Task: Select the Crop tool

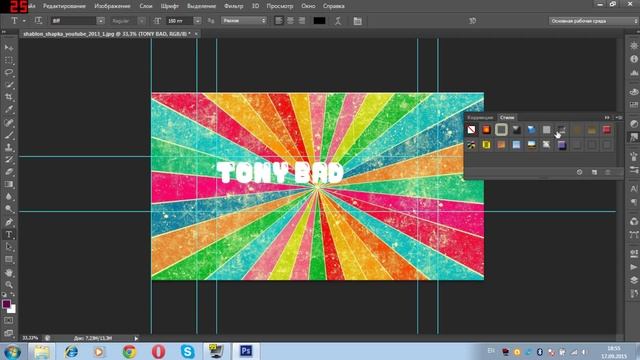Action: point(9,97)
